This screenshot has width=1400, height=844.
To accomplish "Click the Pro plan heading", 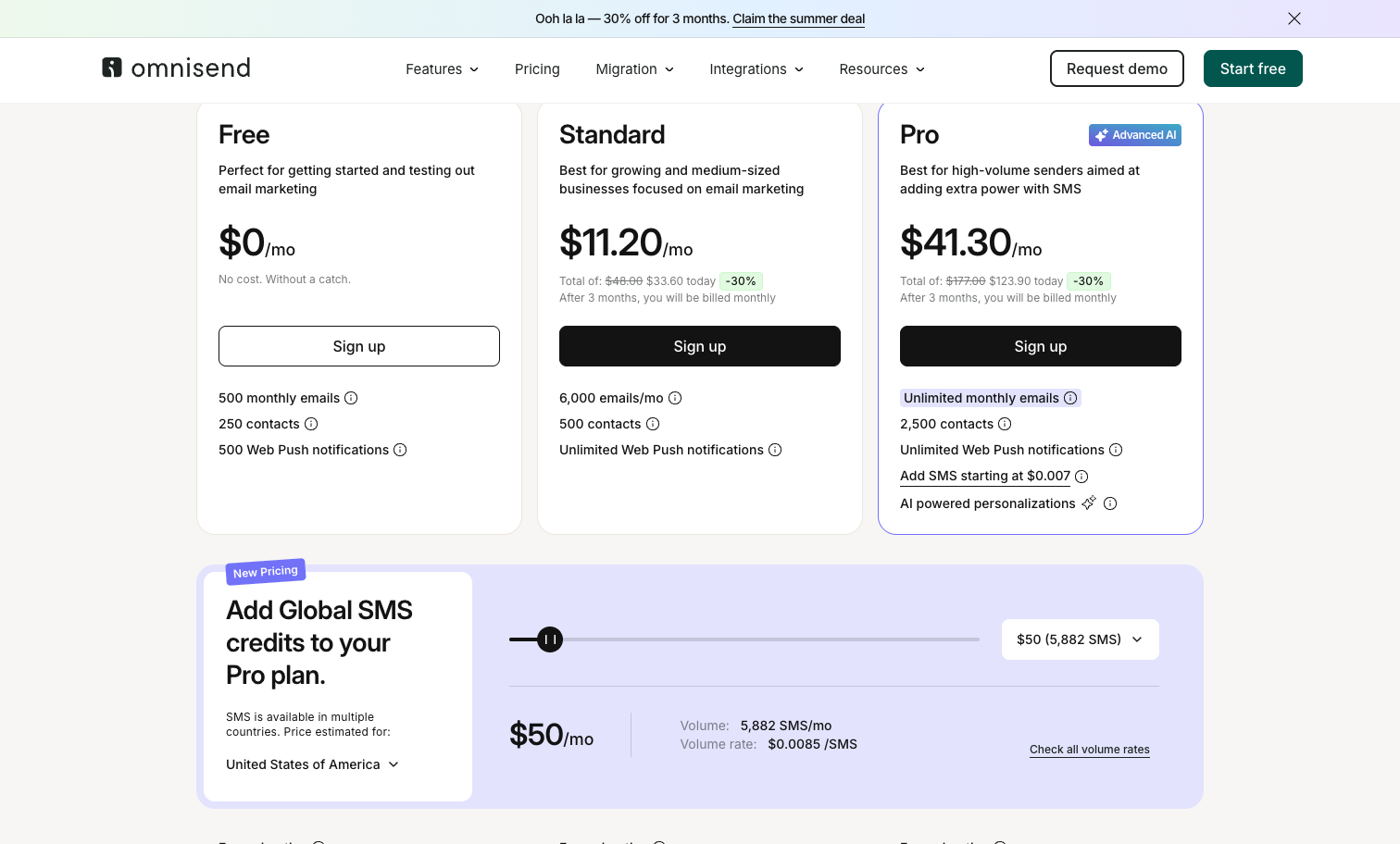I will click(919, 135).
